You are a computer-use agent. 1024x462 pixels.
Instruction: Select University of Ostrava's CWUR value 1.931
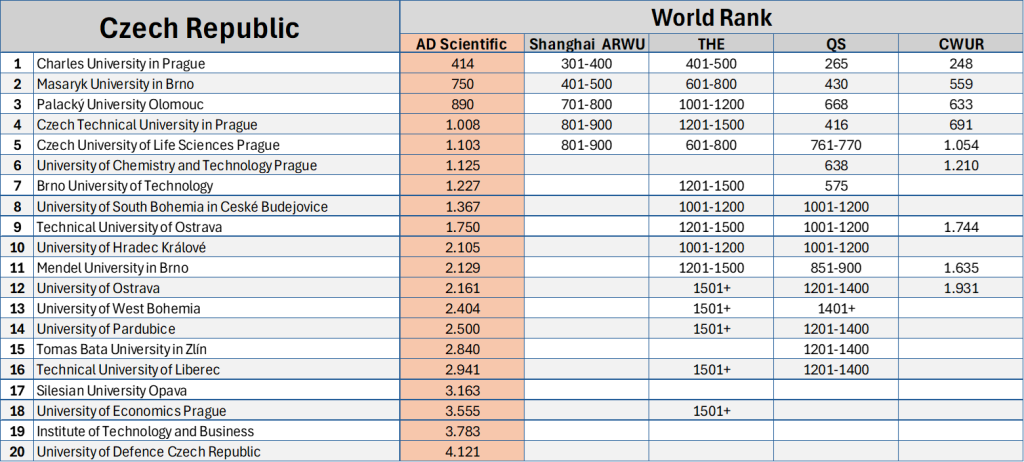(960, 288)
